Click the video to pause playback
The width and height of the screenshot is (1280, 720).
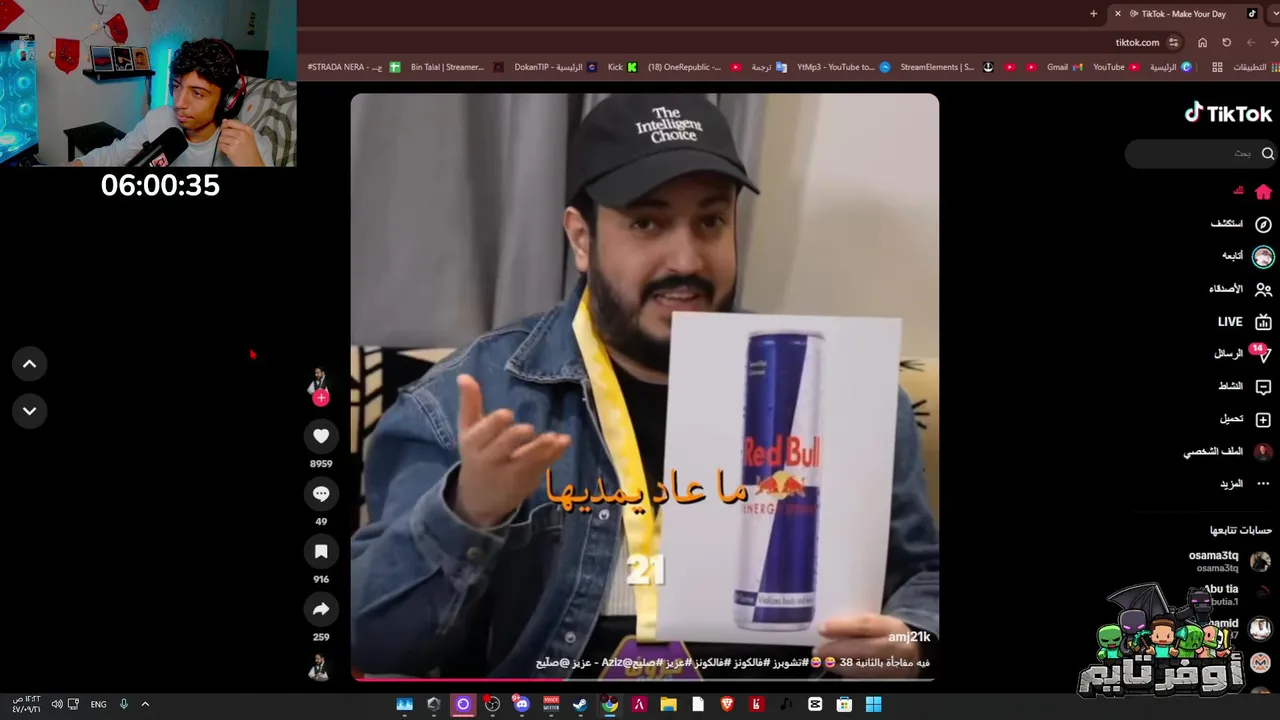[x=644, y=386]
